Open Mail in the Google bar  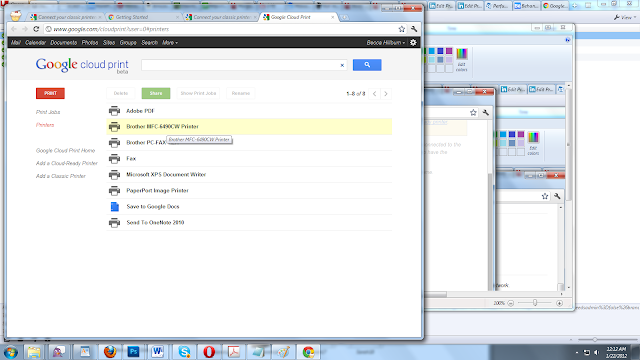point(16,42)
